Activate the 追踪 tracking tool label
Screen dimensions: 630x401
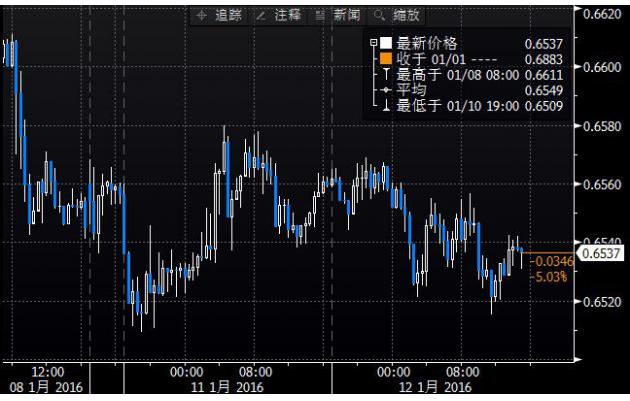pyautogui.click(x=229, y=15)
